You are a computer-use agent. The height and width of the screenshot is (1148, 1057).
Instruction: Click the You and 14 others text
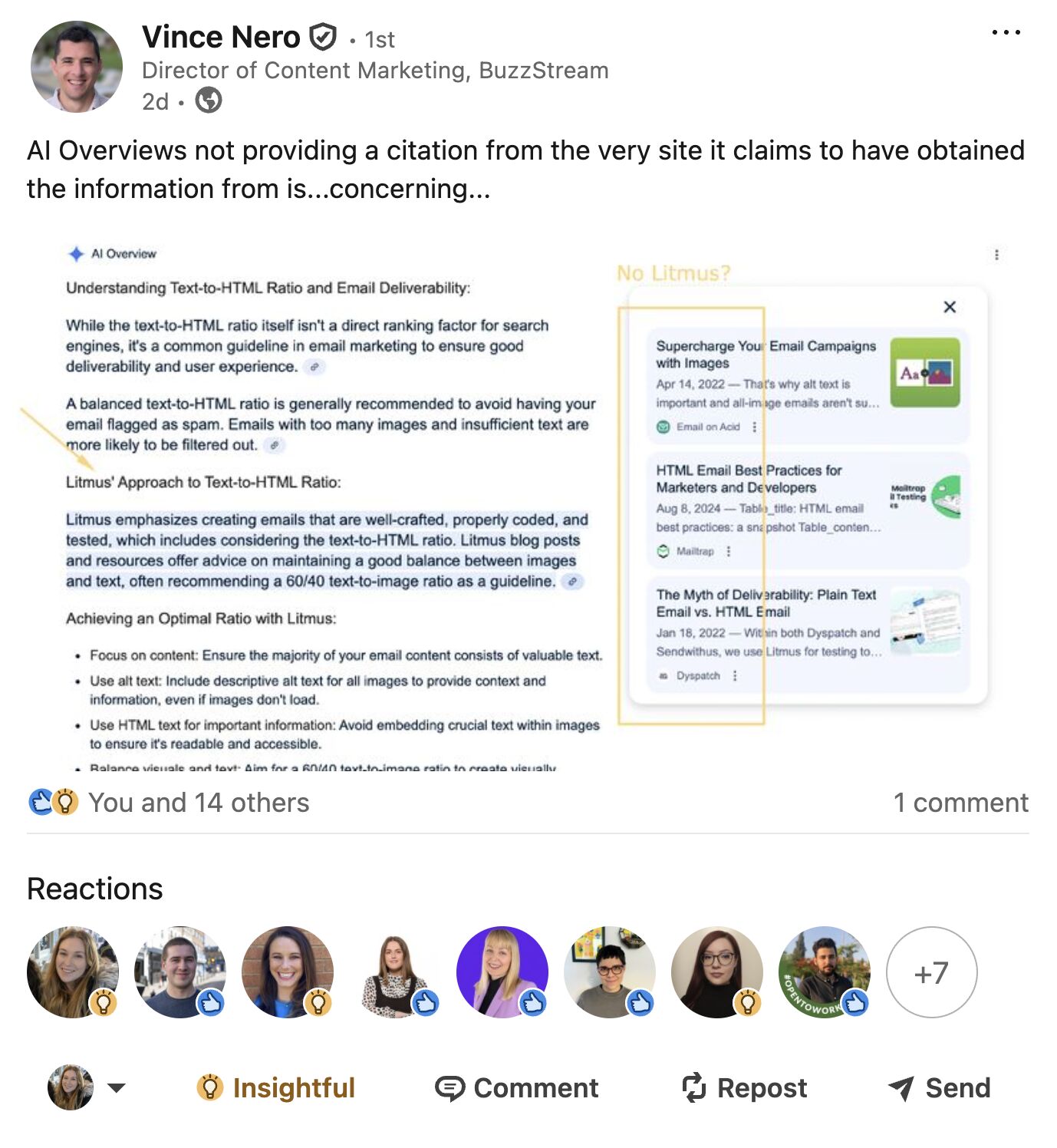click(199, 801)
